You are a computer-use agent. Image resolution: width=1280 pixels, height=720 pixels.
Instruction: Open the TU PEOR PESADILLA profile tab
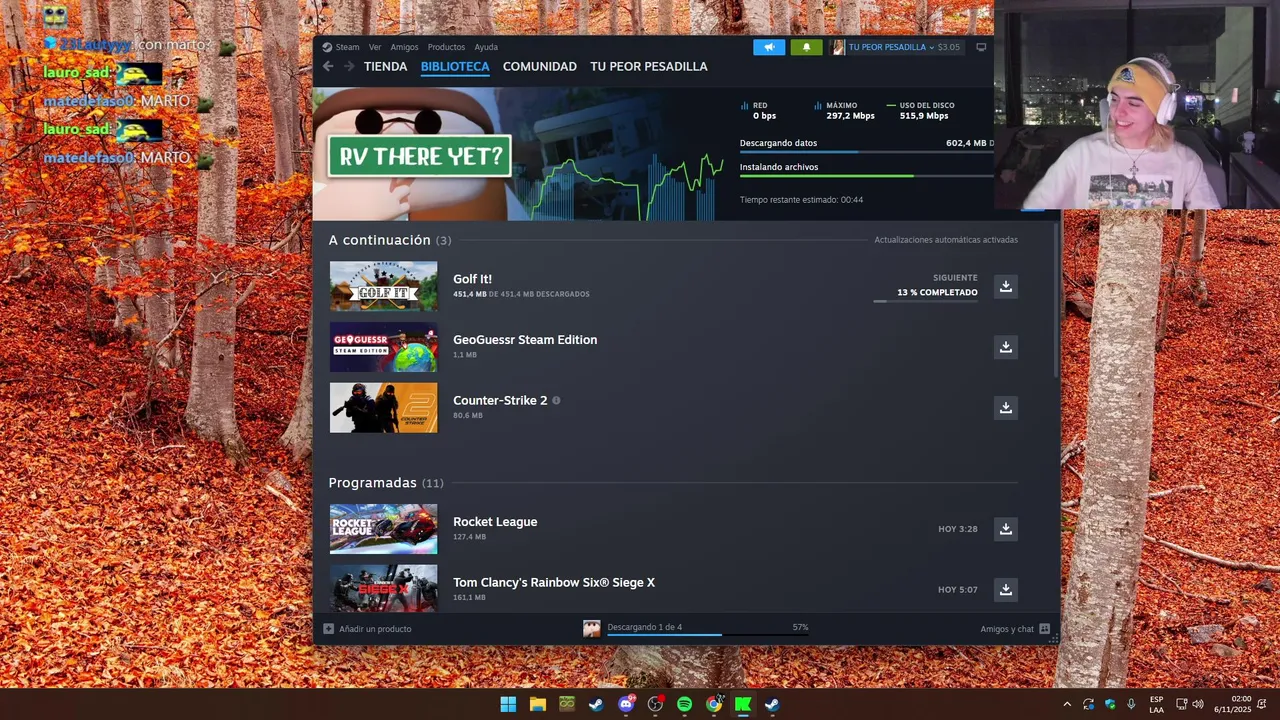pos(649,66)
